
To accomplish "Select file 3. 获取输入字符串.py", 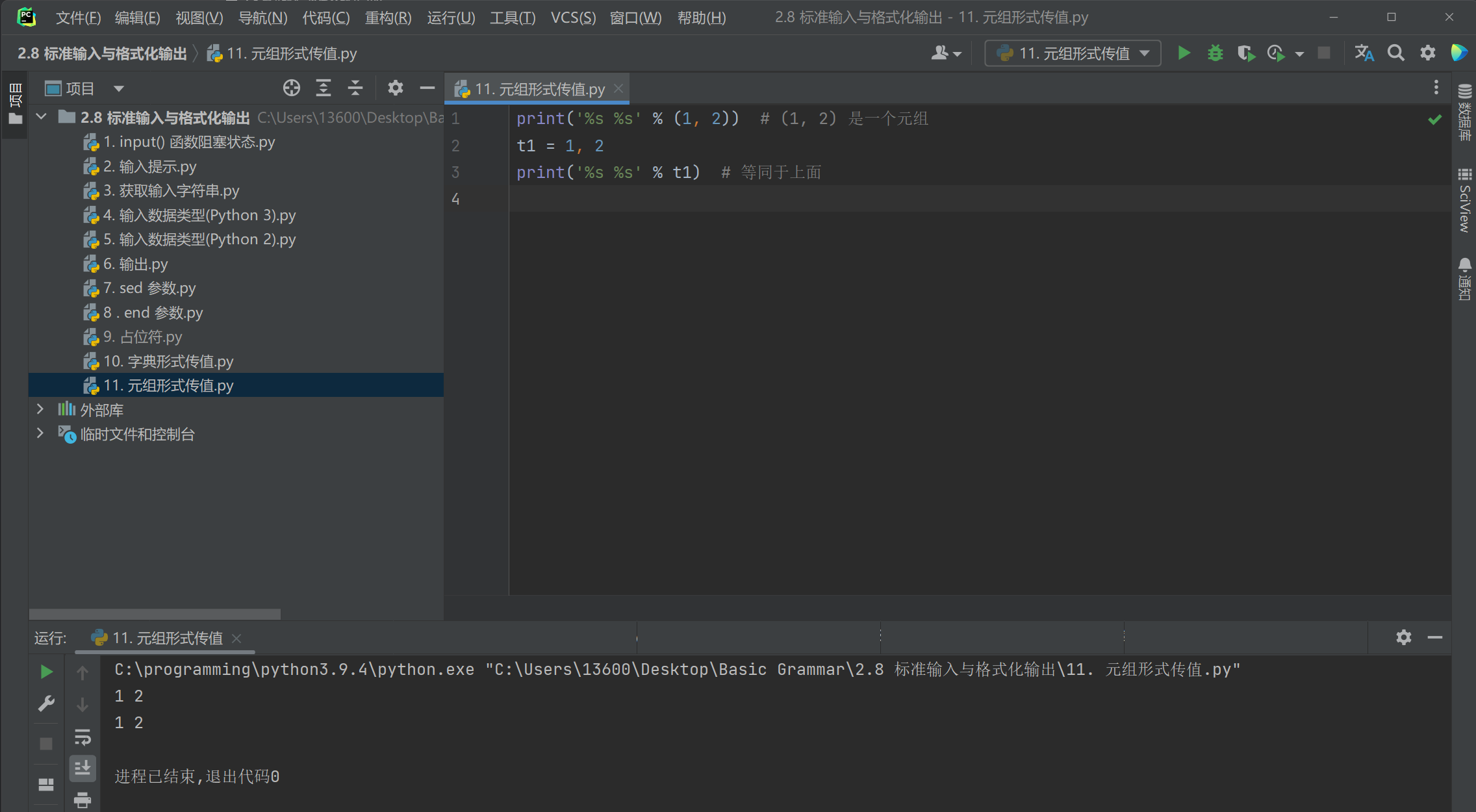I will coord(160,190).
